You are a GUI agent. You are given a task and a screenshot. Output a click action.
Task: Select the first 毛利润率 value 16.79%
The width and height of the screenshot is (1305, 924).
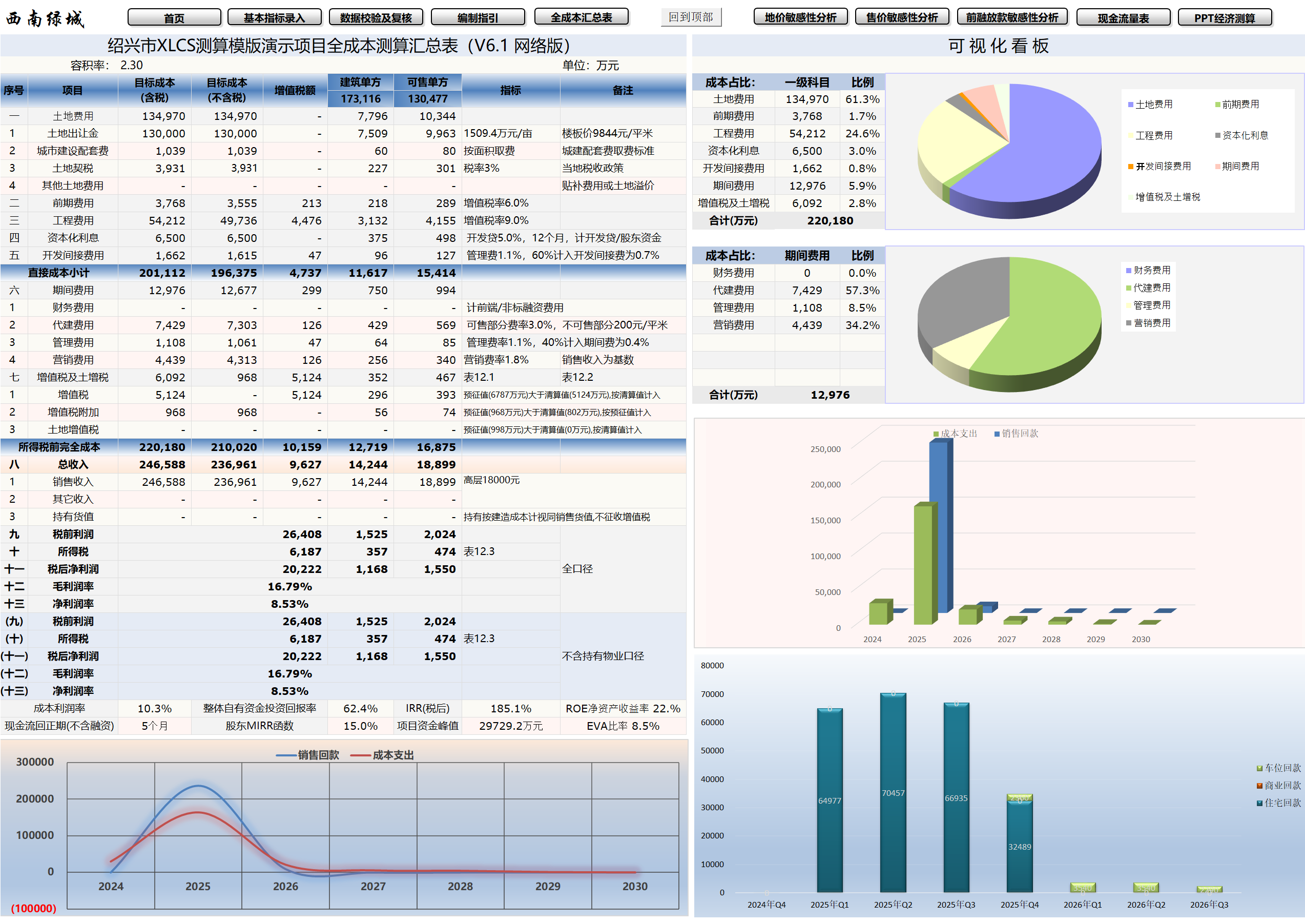tap(289, 586)
